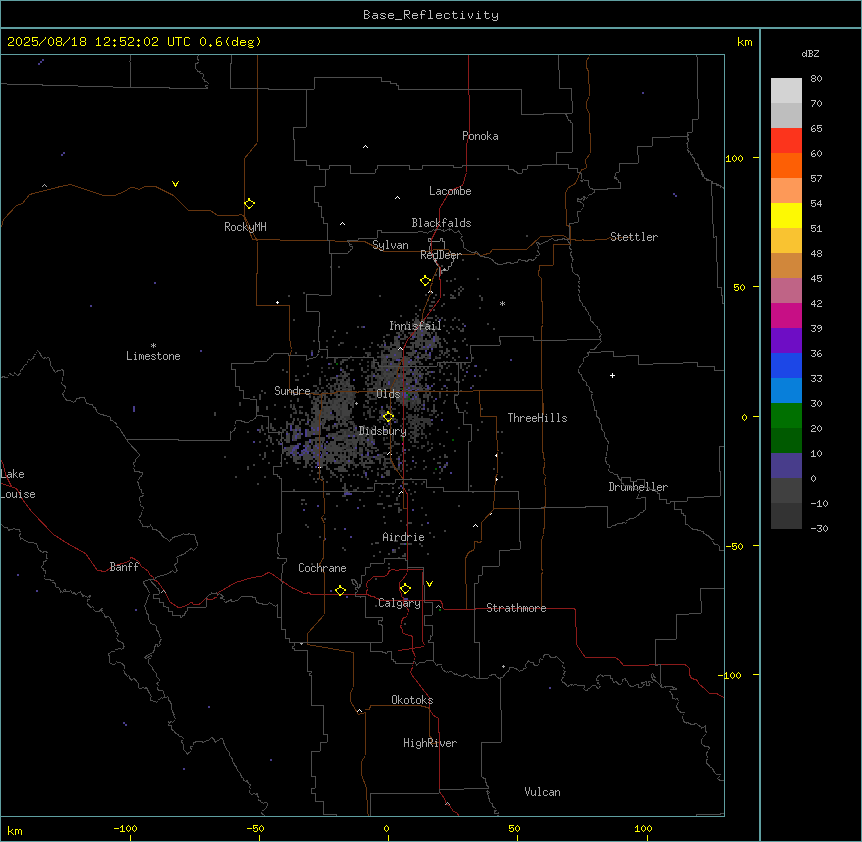Click the Innisfail label
Screen dimensions: 862x842
pos(416,326)
